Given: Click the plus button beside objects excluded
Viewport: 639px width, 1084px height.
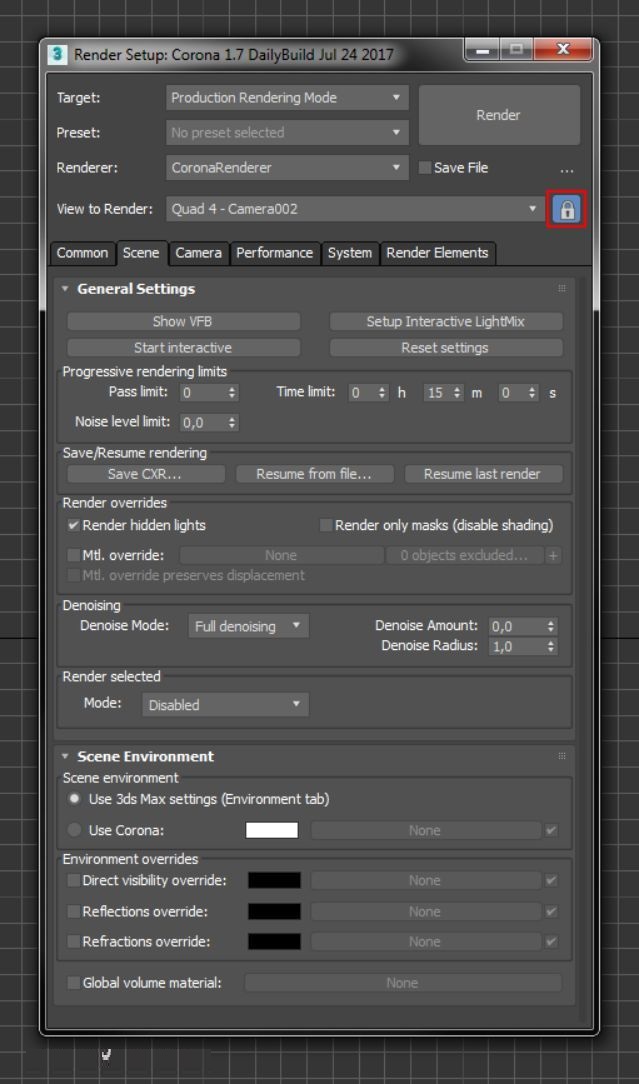Looking at the screenshot, I should (553, 555).
